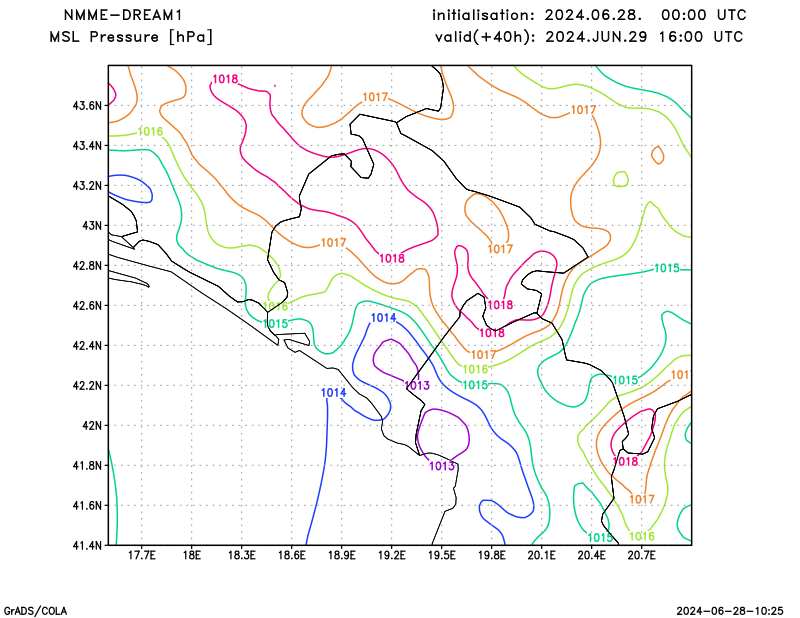
Task: Select the 42N latitude label
Action: click(92, 426)
